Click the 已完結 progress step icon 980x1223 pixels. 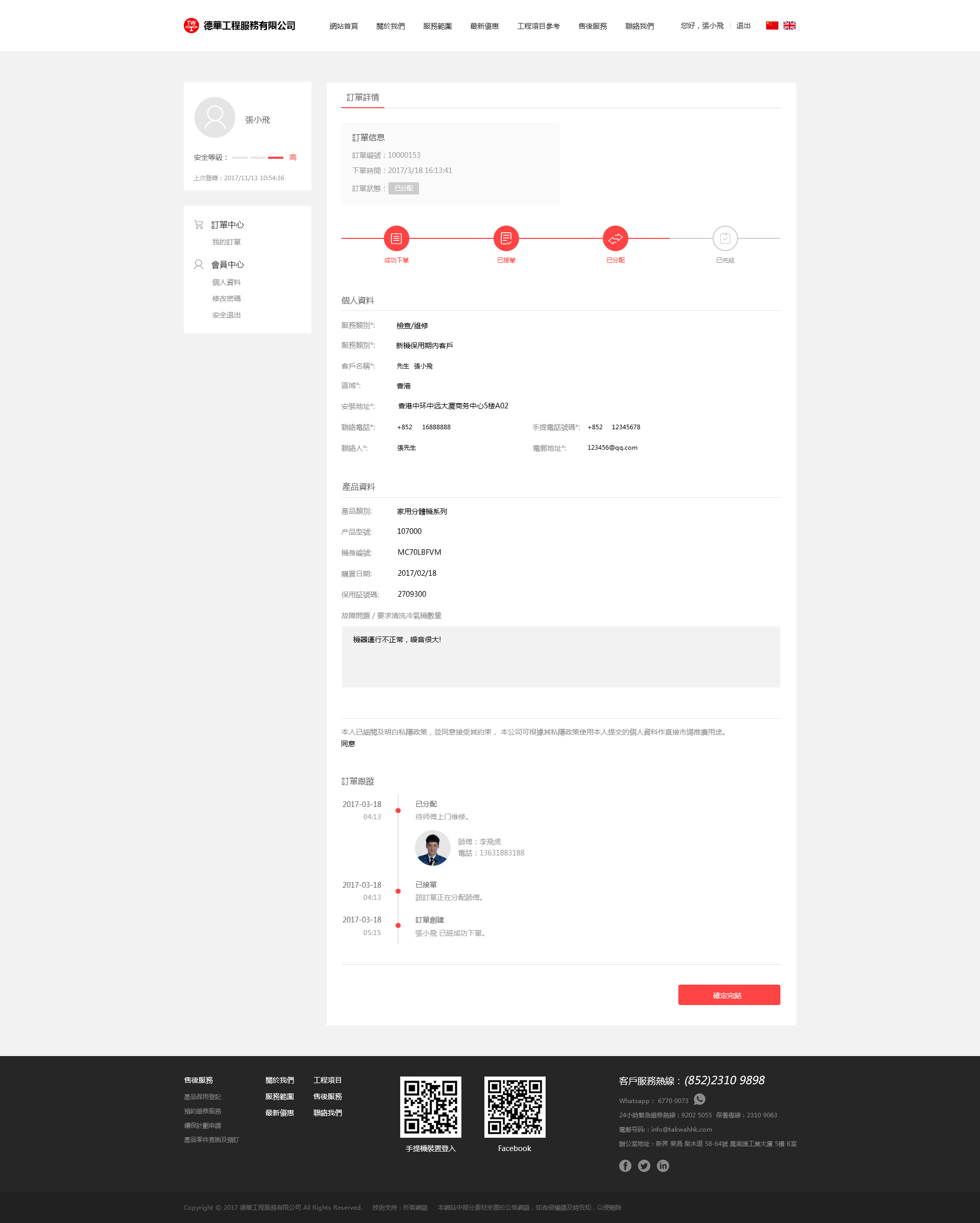point(724,238)
